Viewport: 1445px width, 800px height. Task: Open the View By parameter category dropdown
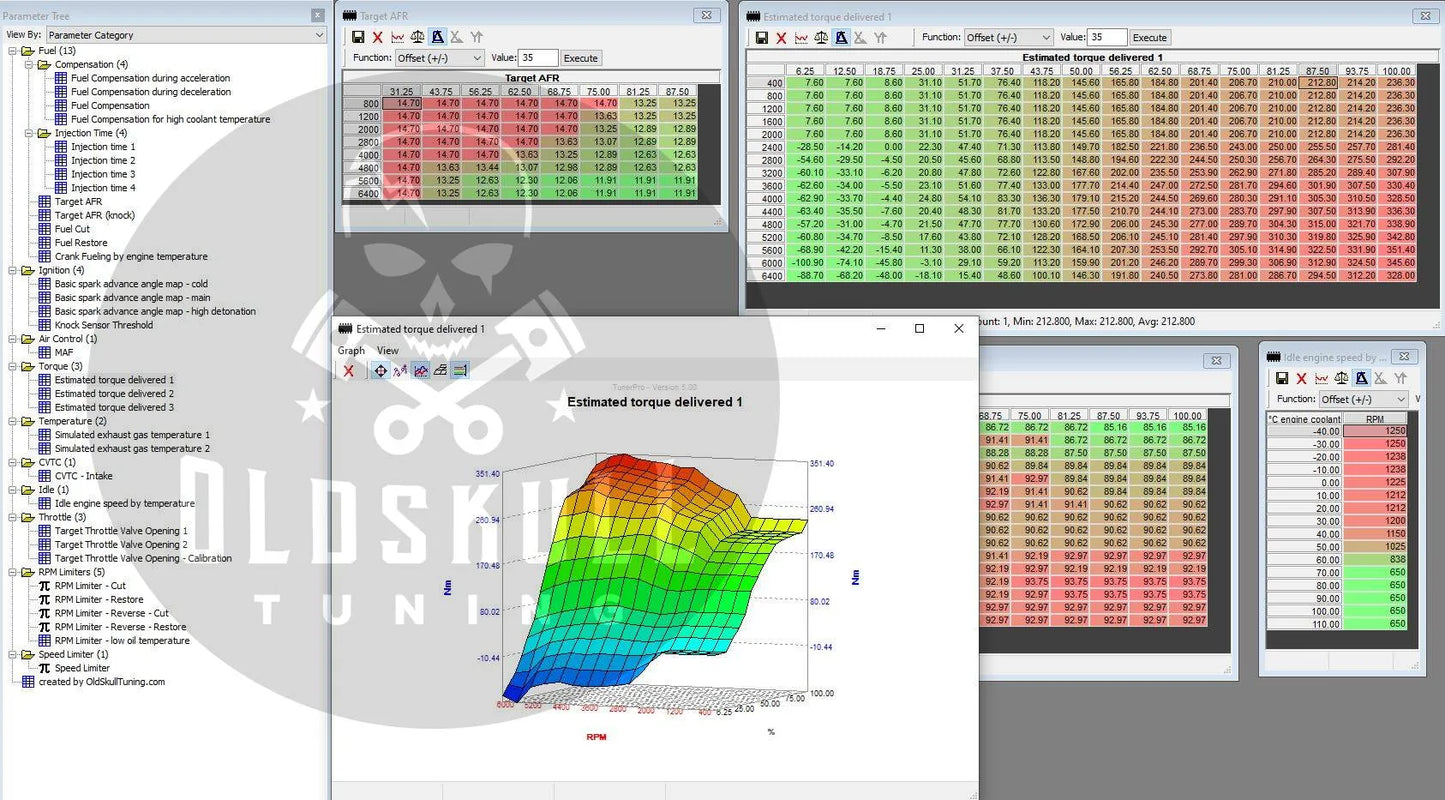click(186, 35)
